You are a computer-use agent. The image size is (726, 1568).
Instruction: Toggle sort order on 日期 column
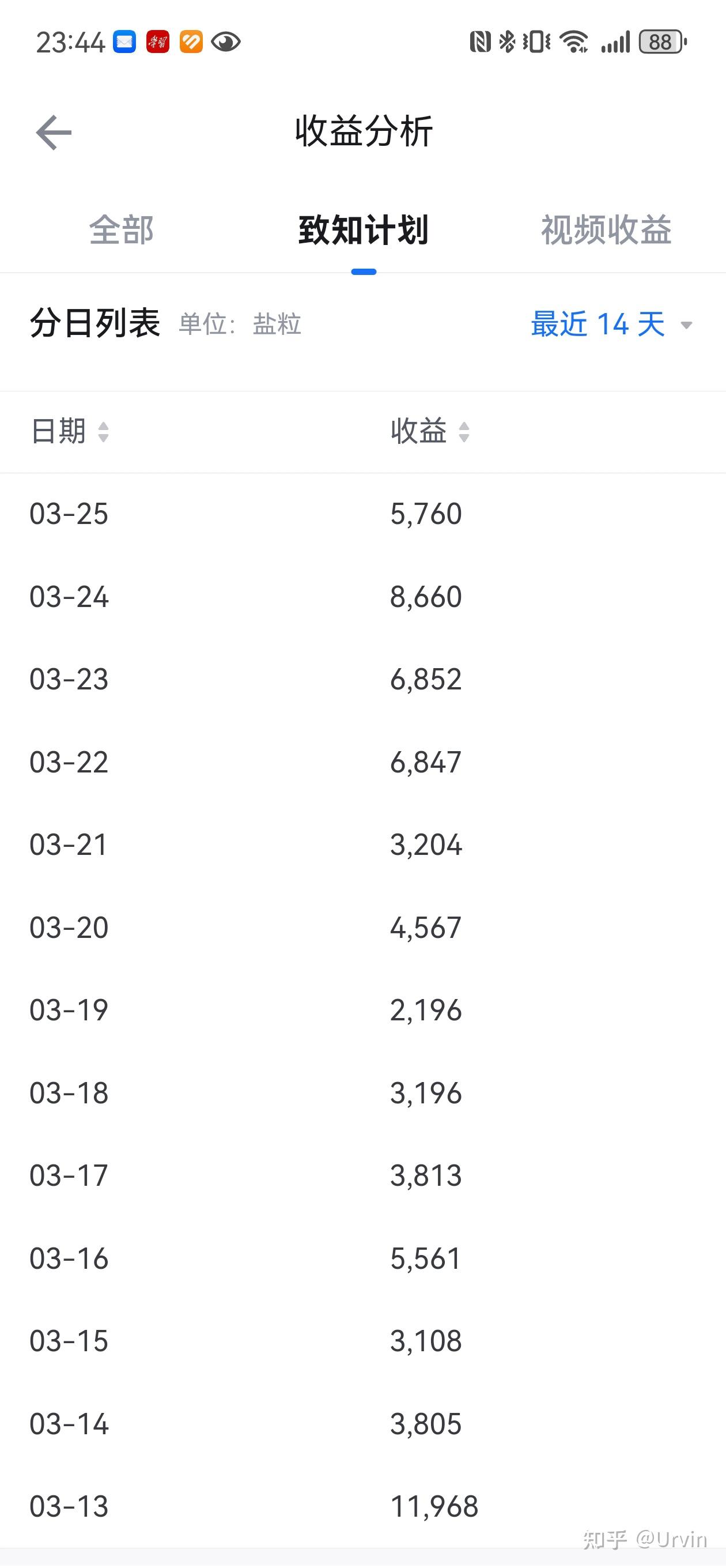click(x=69, y=432)
